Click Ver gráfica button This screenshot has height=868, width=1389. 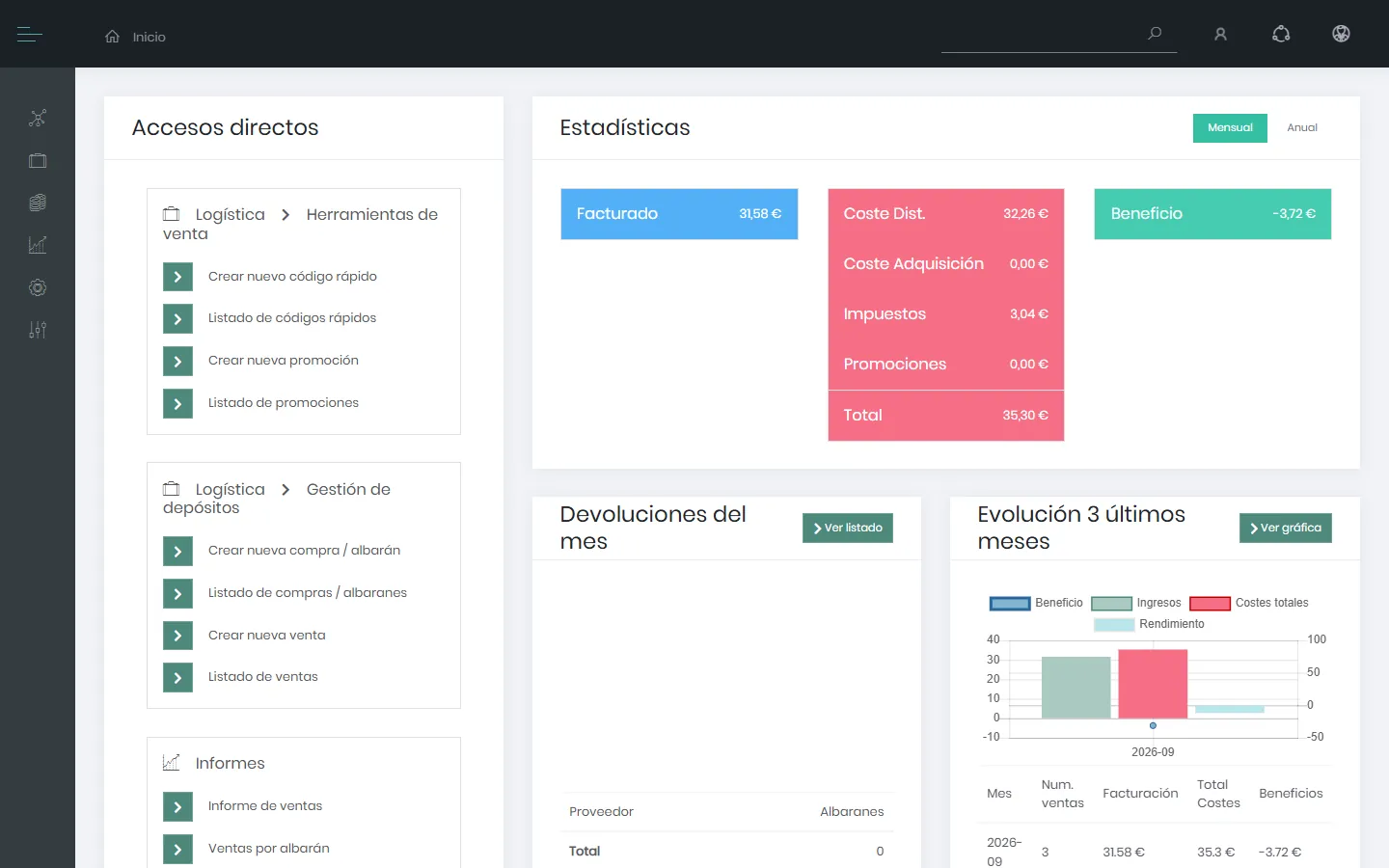click(1286, 528)
